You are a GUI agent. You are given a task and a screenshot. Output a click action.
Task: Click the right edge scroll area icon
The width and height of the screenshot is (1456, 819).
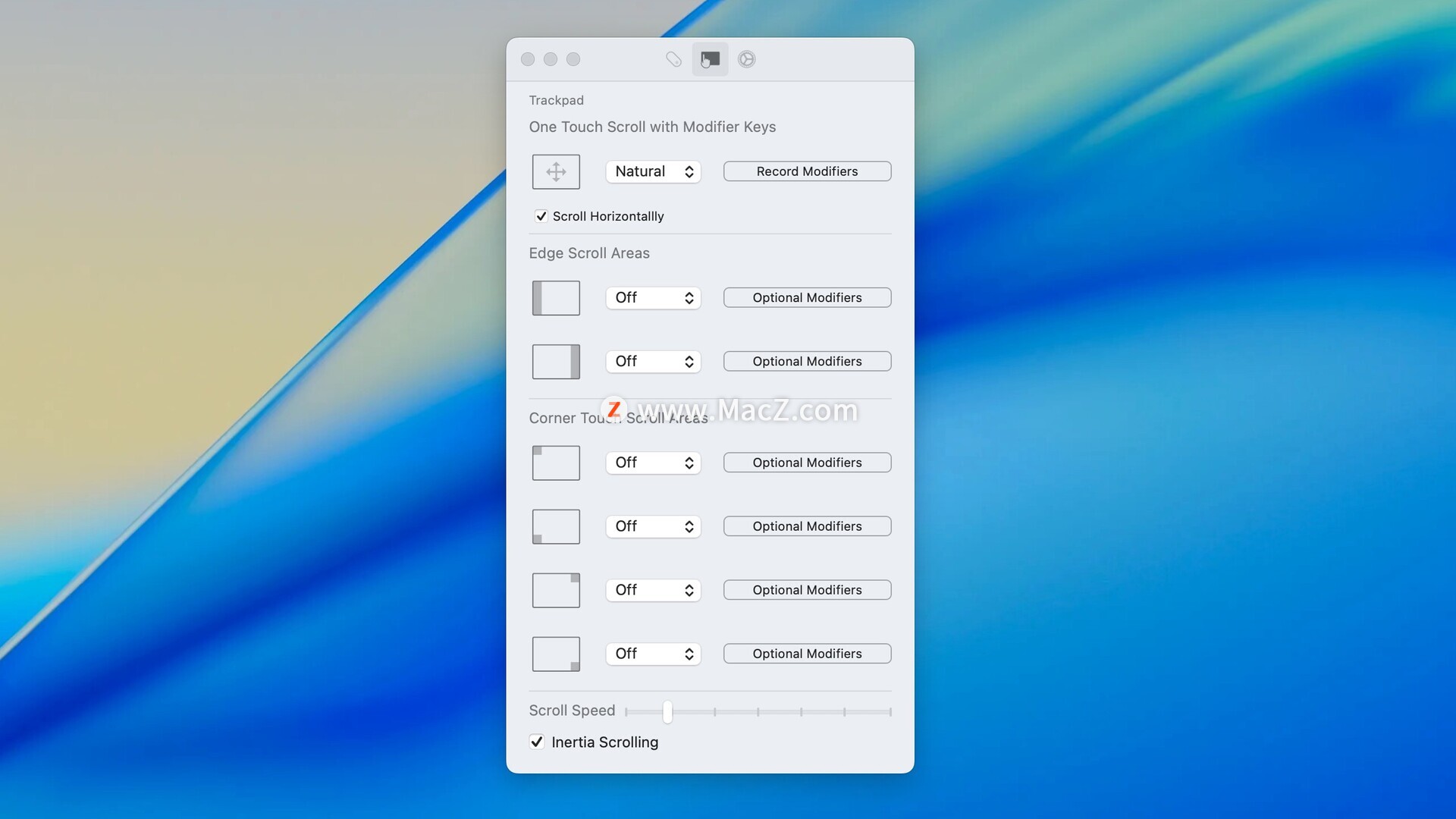coord(556,362)
